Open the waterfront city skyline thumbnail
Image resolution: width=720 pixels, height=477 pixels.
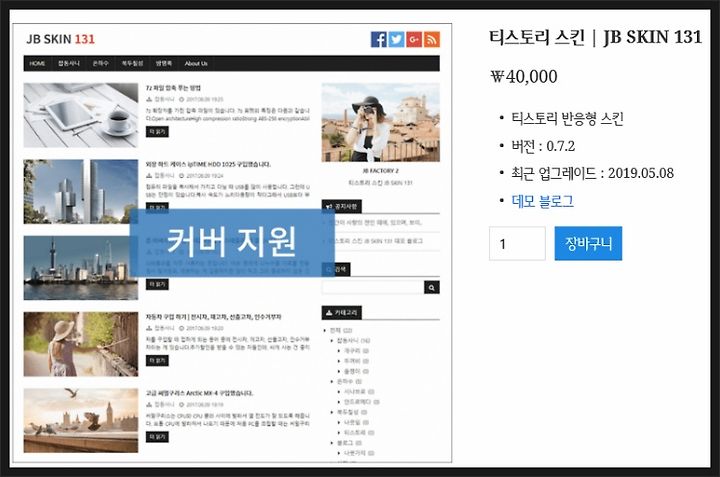81,268
